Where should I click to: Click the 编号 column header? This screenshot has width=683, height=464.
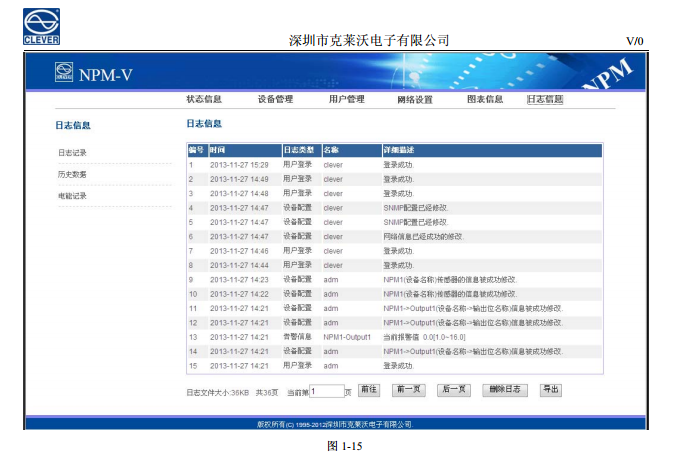pyautogui.click(x=196, y=150)
